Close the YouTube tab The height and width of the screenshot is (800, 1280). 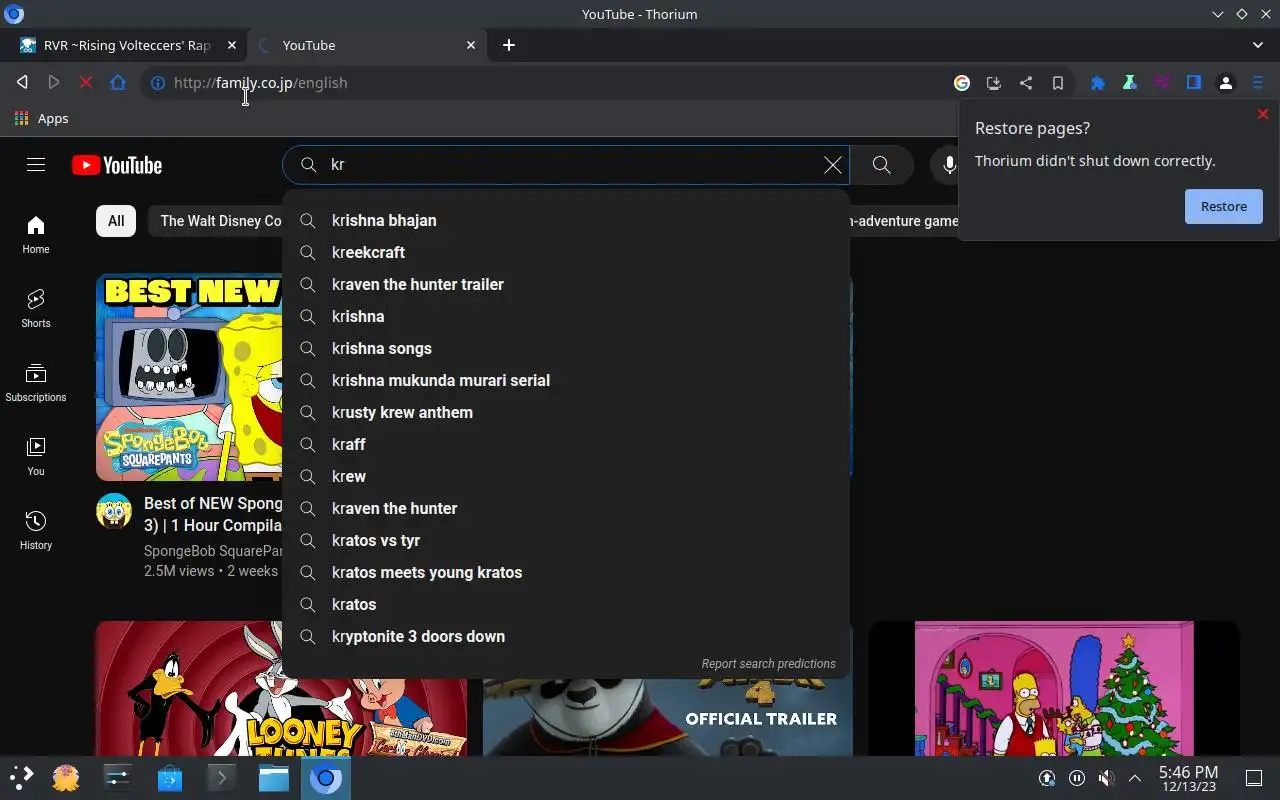(x=472, y=45)
